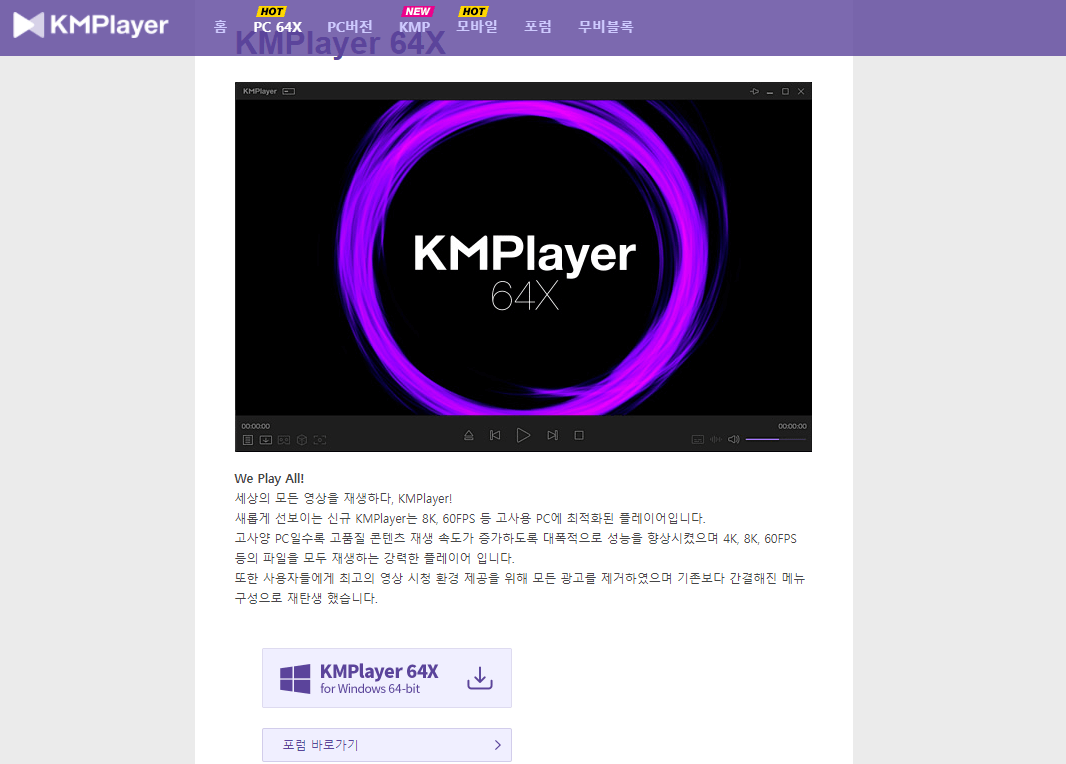Click the line '세상의 모든 영상을 재생하다, KMPlayer!'
The width and height of the screenshot is (1066, 764).
(343, 498)
